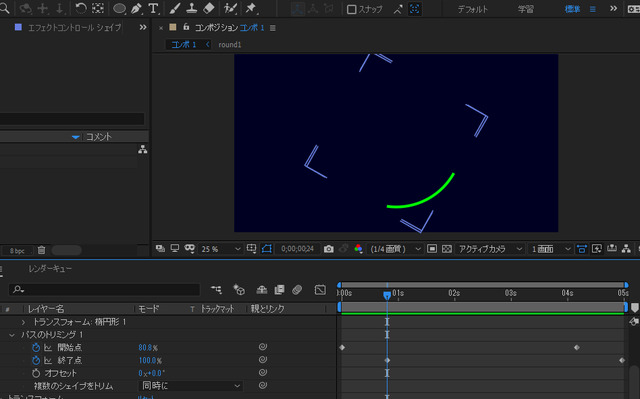The width and height of the screenshot is (640, 399).
Task: Toggle fast previews button in viewer footer
Action: coord(597,248)
